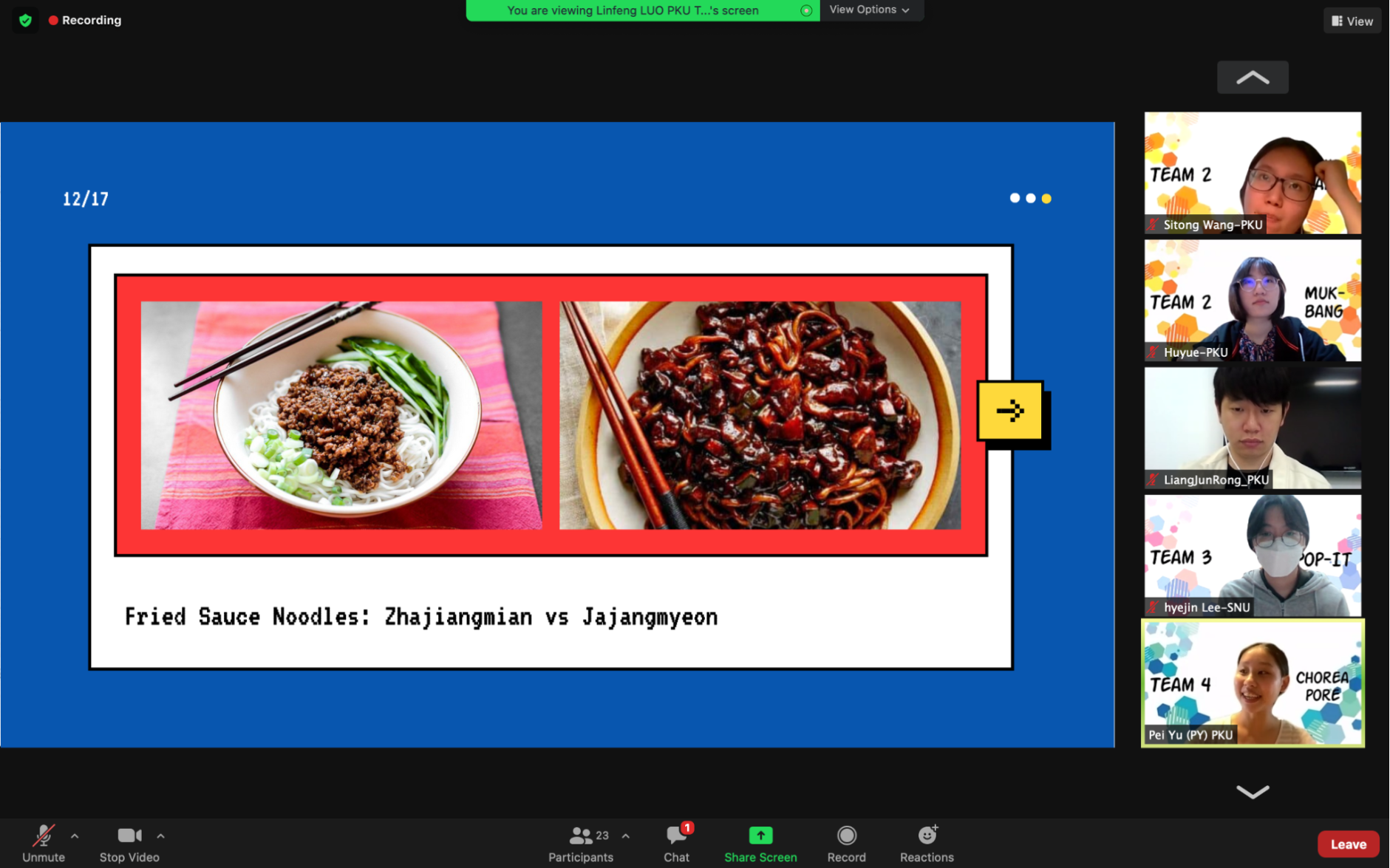Click the red chat notification badge

pyautogui.click(x=687, y=827)
